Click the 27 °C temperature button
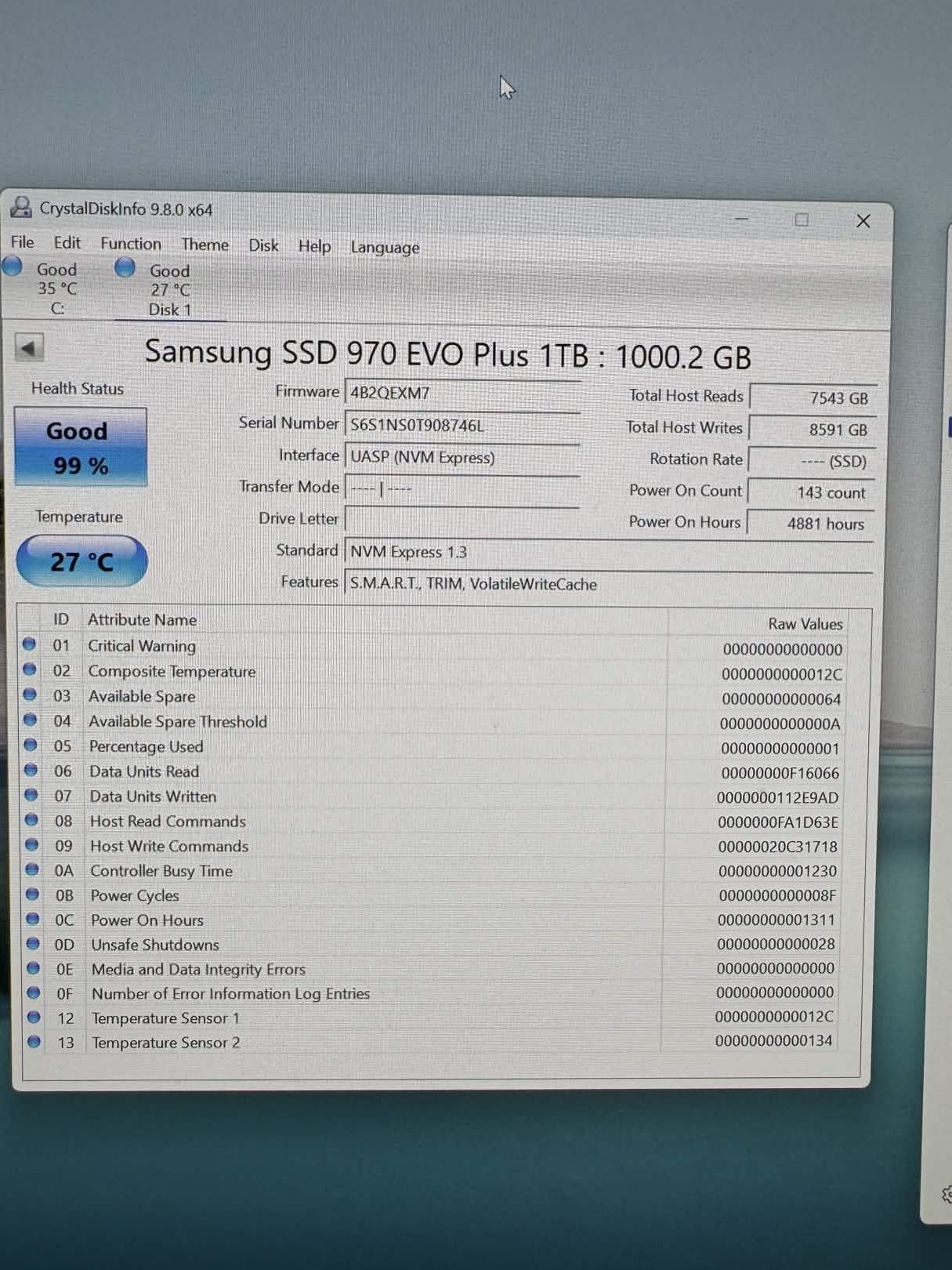Image resolution: width=952 pixels, height=1270 pixels. click(x=81, y=561)
